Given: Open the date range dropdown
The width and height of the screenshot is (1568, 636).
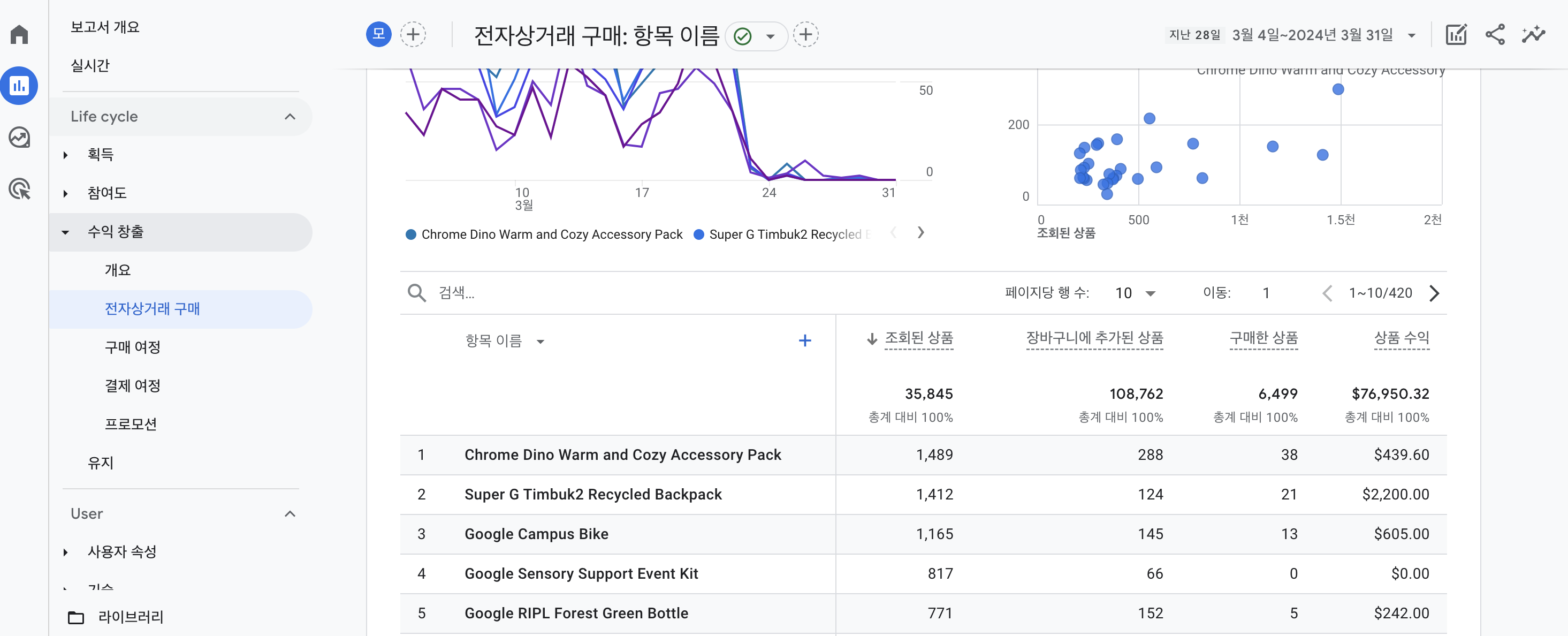Looking at the screenshot, I should [1411, 35].
